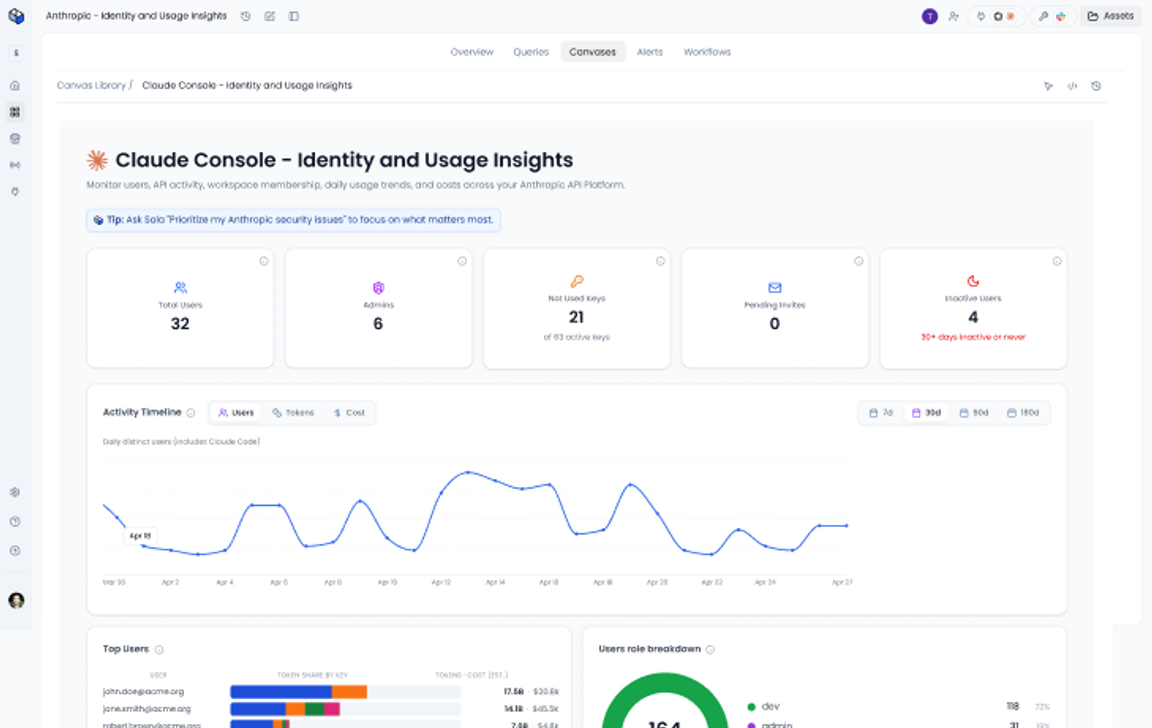The image size is (1152, 728).
Task: Click the GitHub integration icon
Action: coord(998,16)
